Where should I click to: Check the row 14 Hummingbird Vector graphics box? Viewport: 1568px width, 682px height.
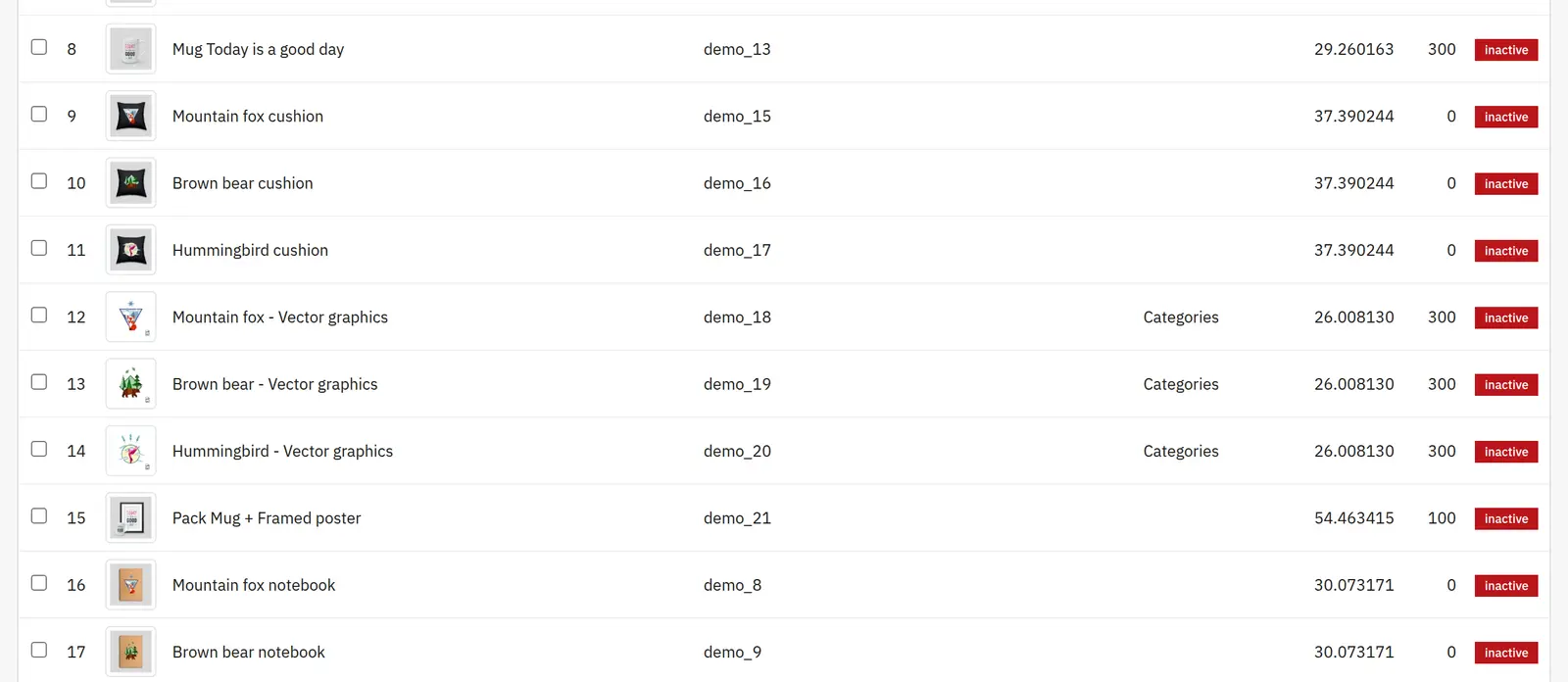click(x=39, y=449)
